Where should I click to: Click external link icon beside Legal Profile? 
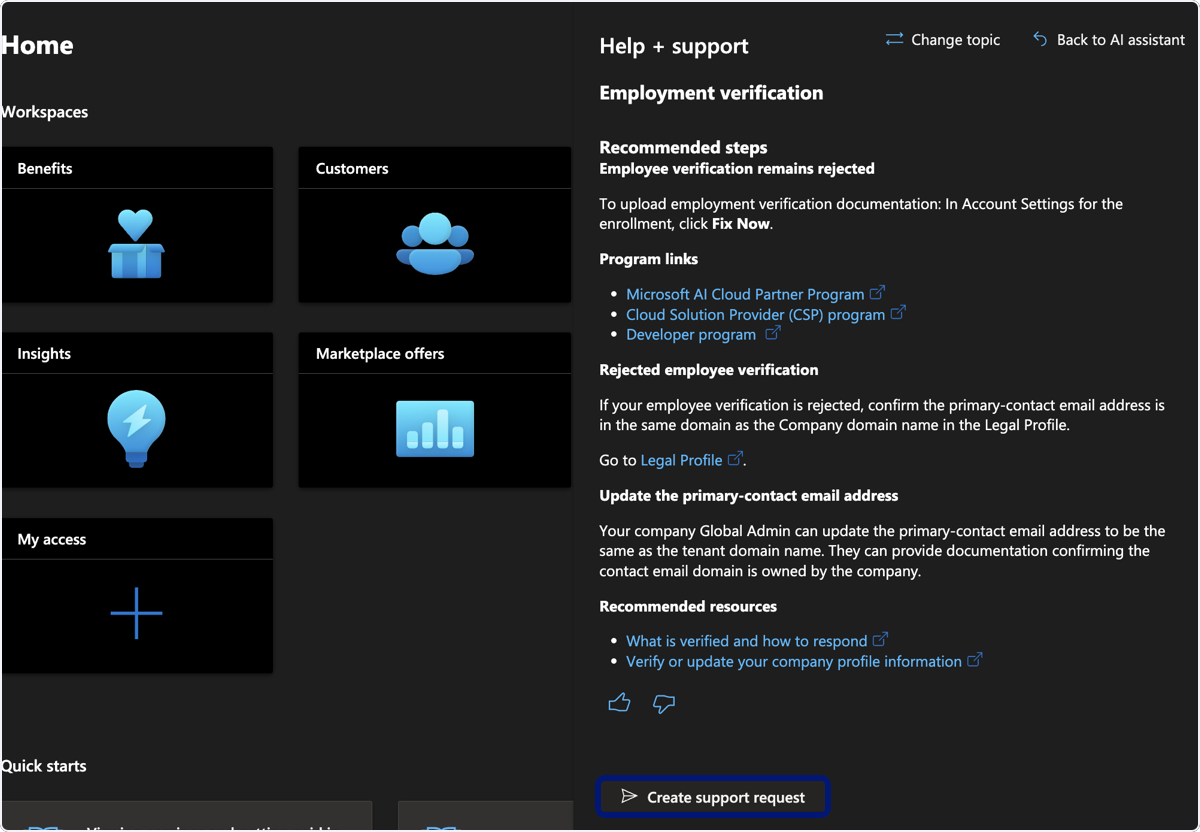(x=735, y=459)
